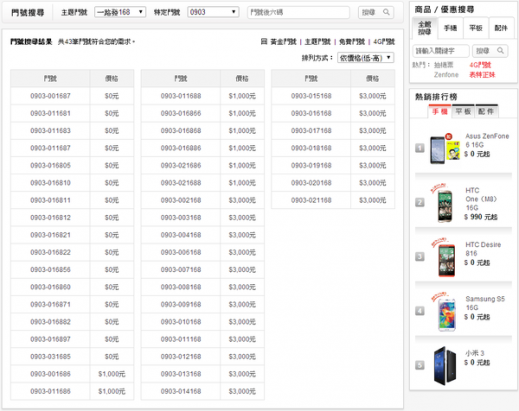The image size is (519, 411).
Task: Switch to 手機 tab in product search
Action: pyautogui.click(x=450, y=28)
